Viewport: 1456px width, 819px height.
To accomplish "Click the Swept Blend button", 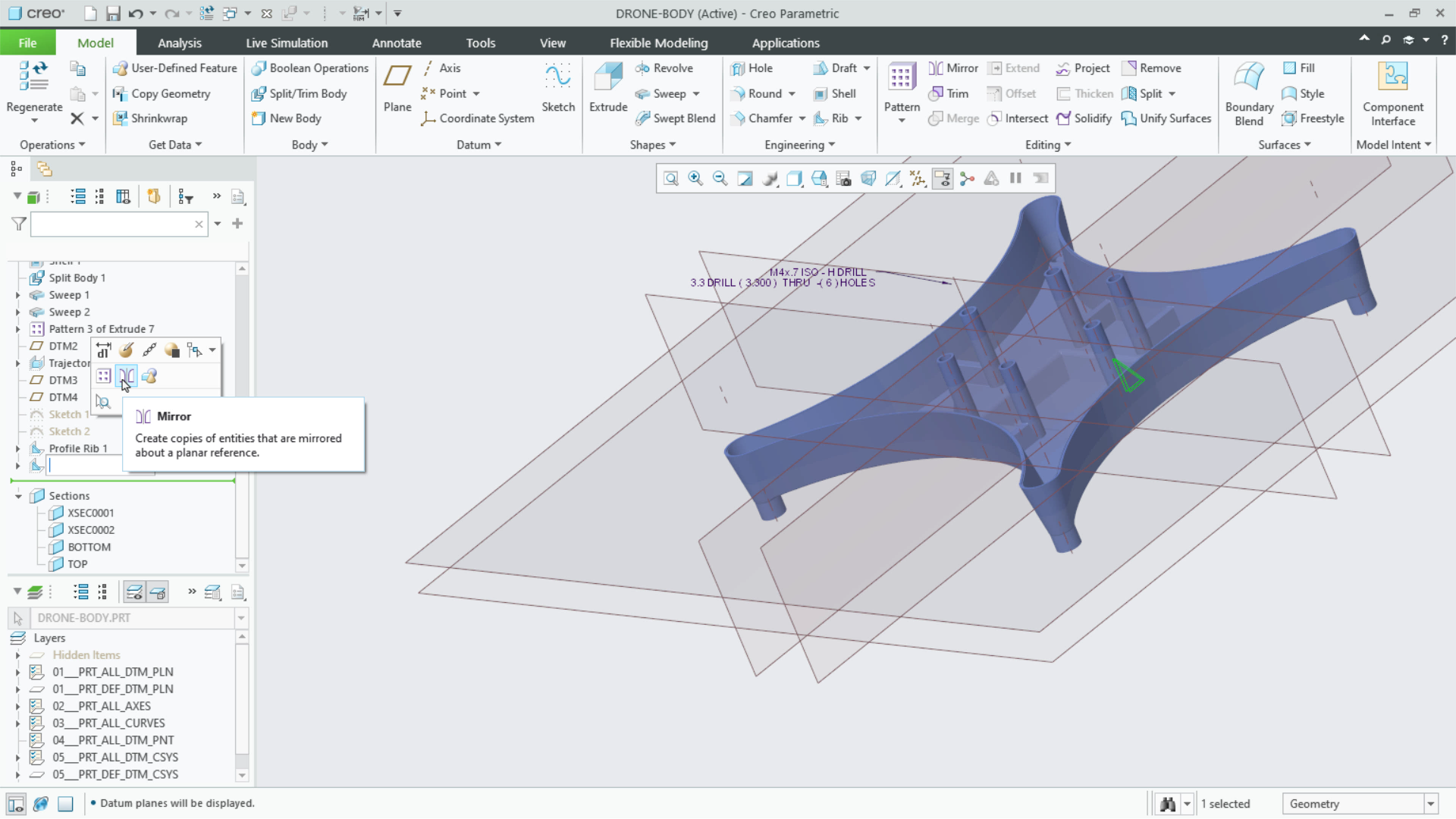I will pyautogui.click(x=676, y=118).
